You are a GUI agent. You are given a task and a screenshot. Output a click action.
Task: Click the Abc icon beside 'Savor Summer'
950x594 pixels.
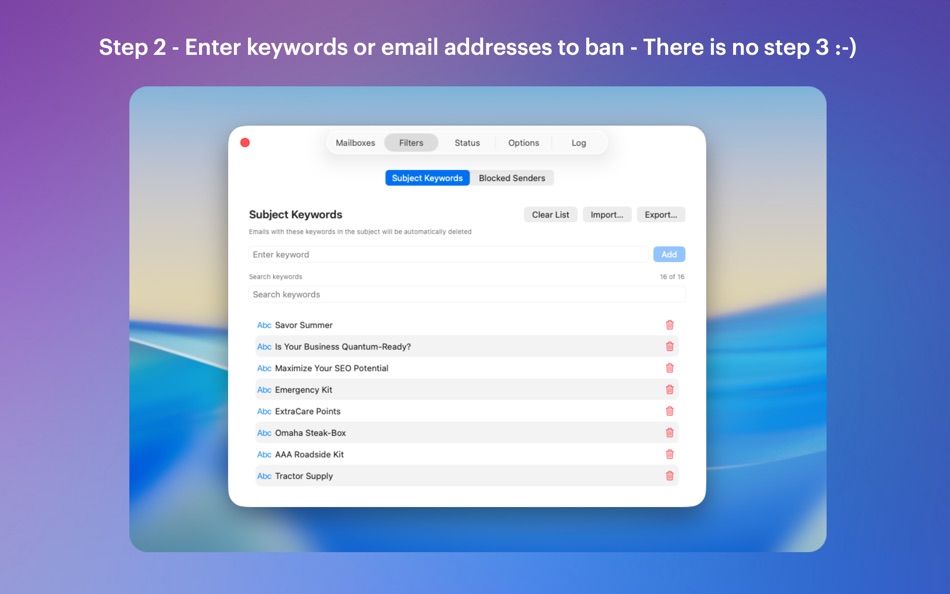tap(263, 324)
